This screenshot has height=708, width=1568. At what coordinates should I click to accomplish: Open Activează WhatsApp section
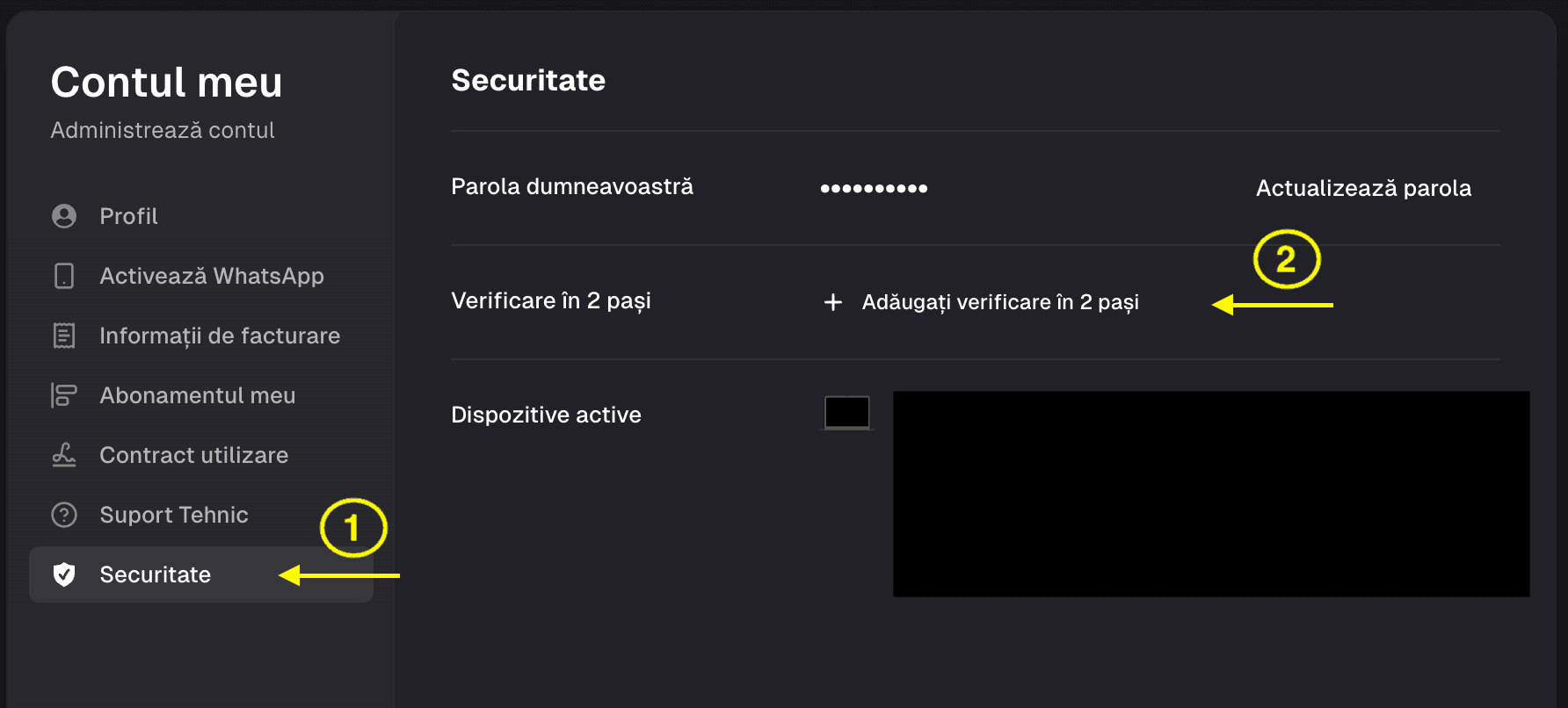coord(201,276)
